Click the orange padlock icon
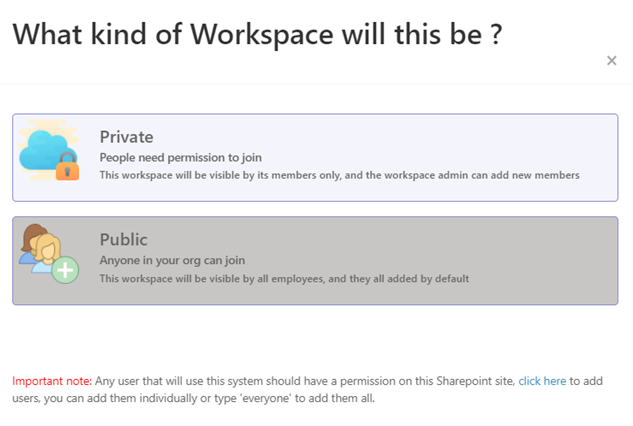 coord(67,166)
